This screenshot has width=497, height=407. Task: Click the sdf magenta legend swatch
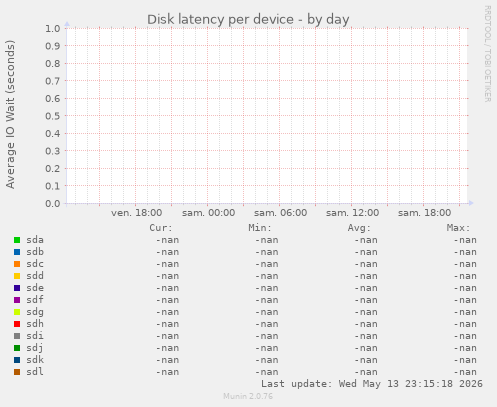point(17,300)
